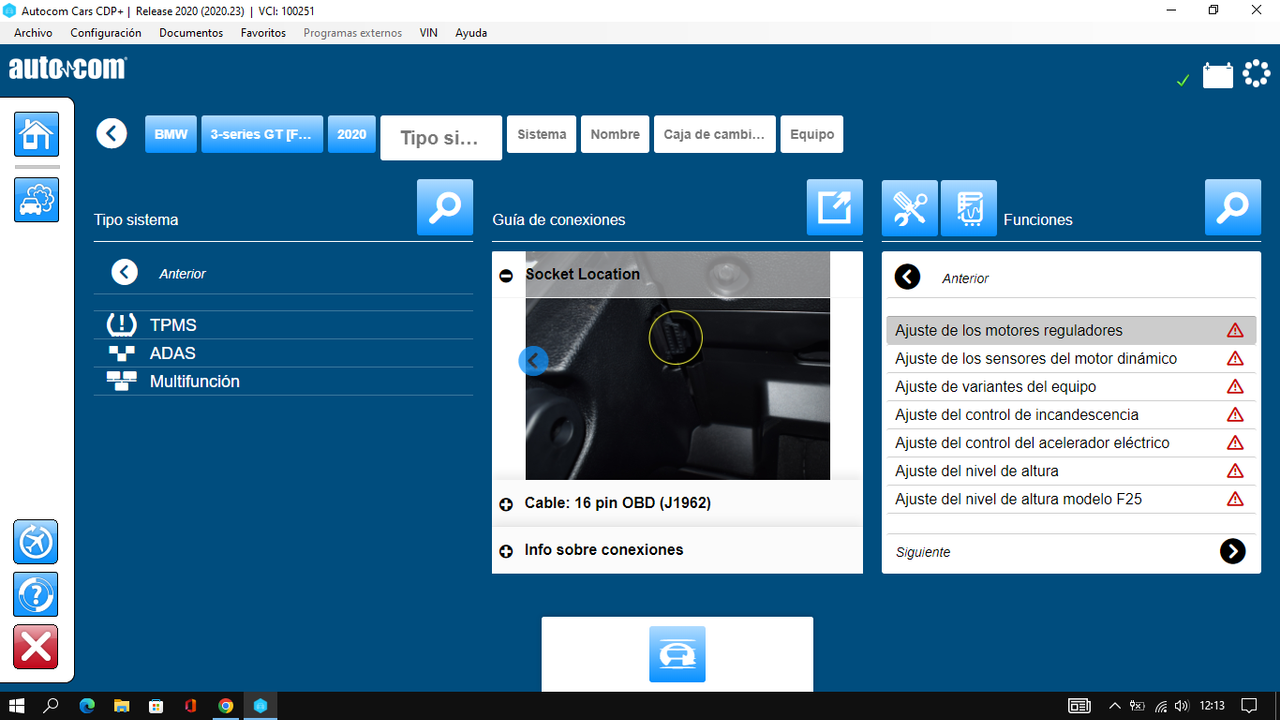Click the Siguiente black arrow button
The height and width of the screenshot is (720, 1280).
tap(1233, 551)
